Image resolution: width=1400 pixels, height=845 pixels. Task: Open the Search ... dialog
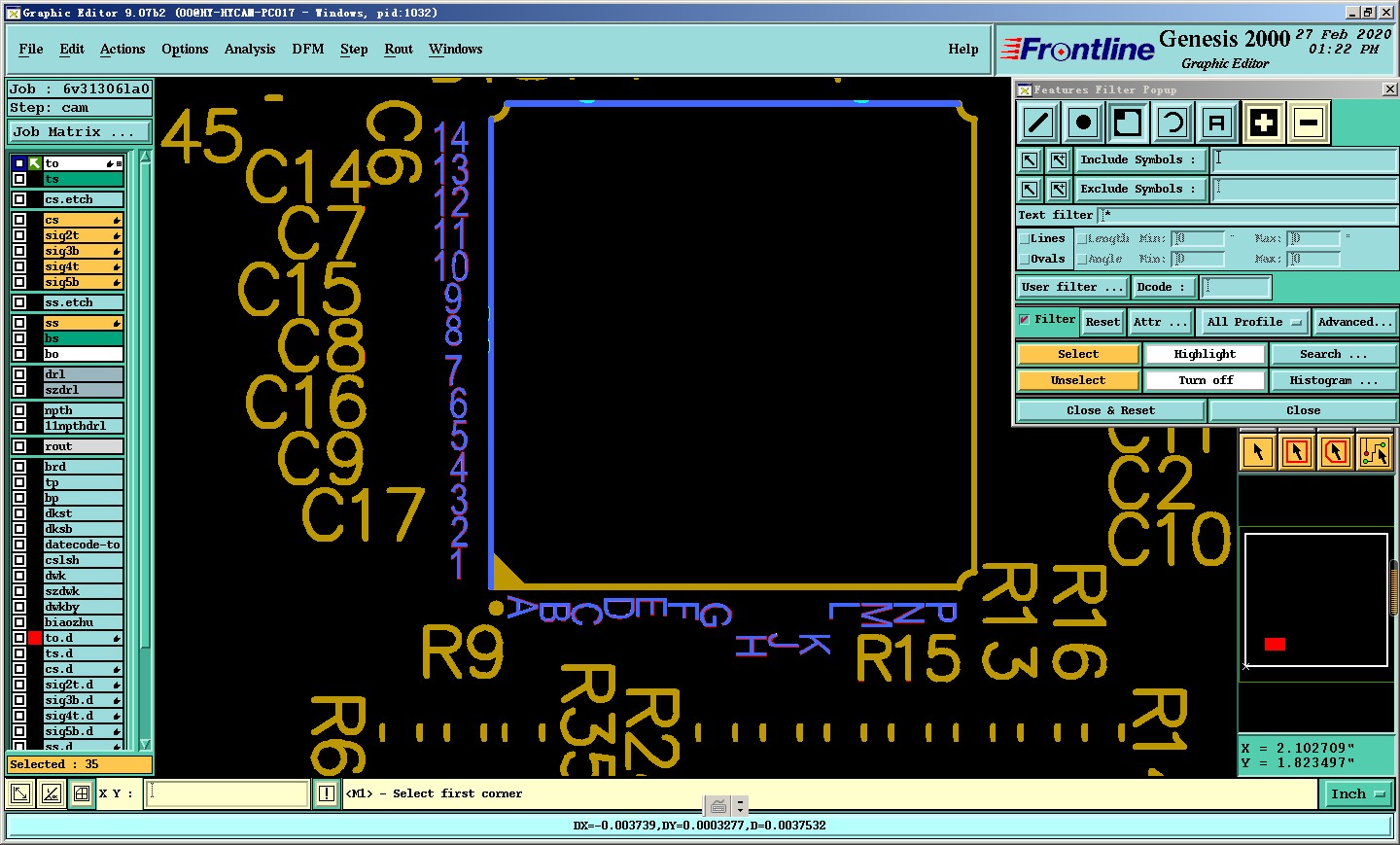1333,354
